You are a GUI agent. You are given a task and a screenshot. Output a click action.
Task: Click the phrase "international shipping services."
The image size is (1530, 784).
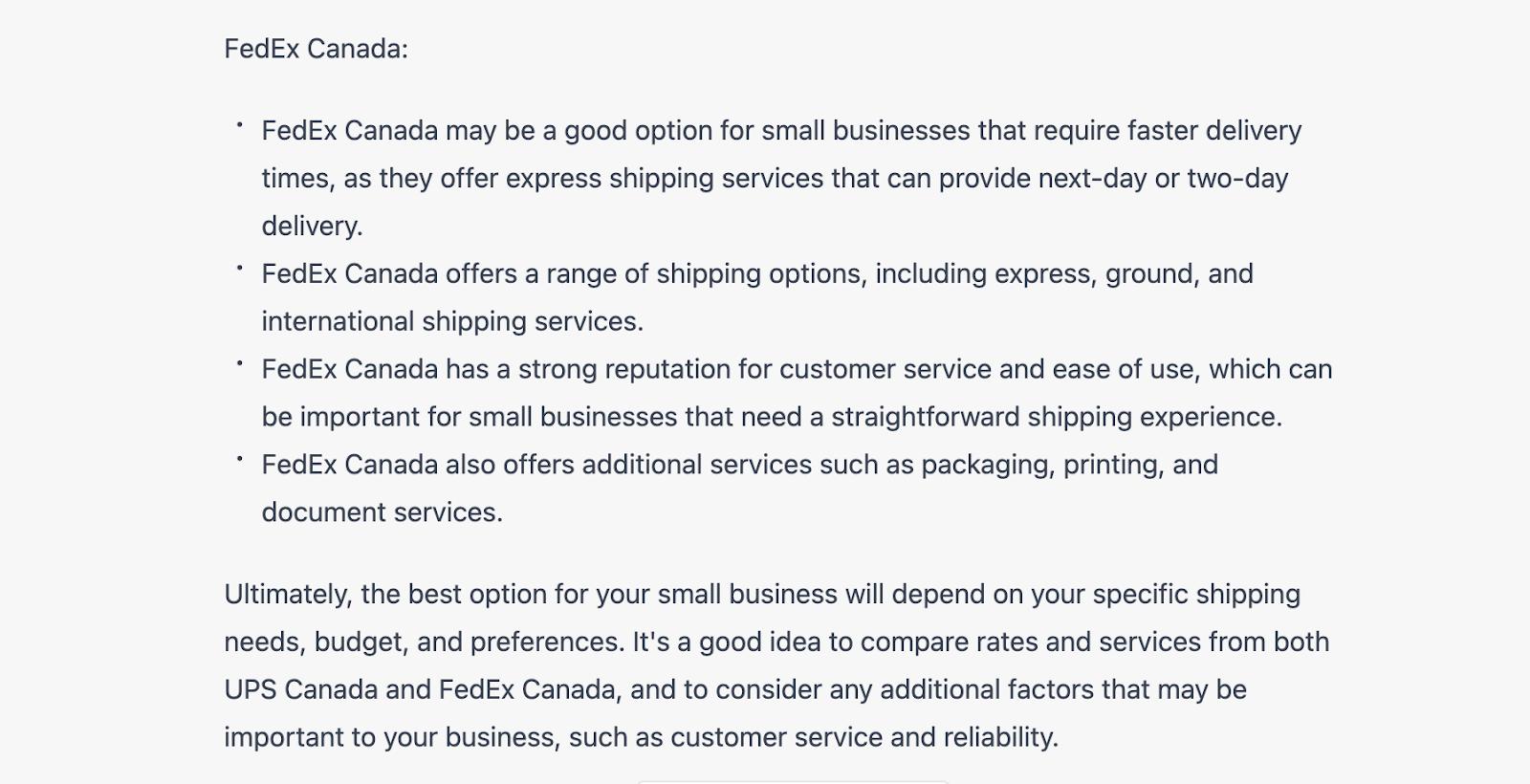(452, 322)
